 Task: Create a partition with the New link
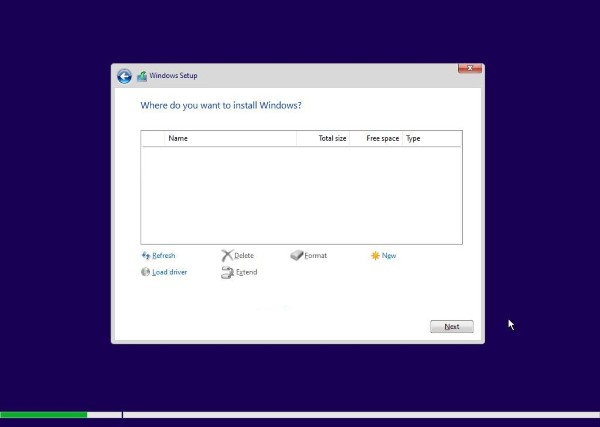(x=389, y=255)
